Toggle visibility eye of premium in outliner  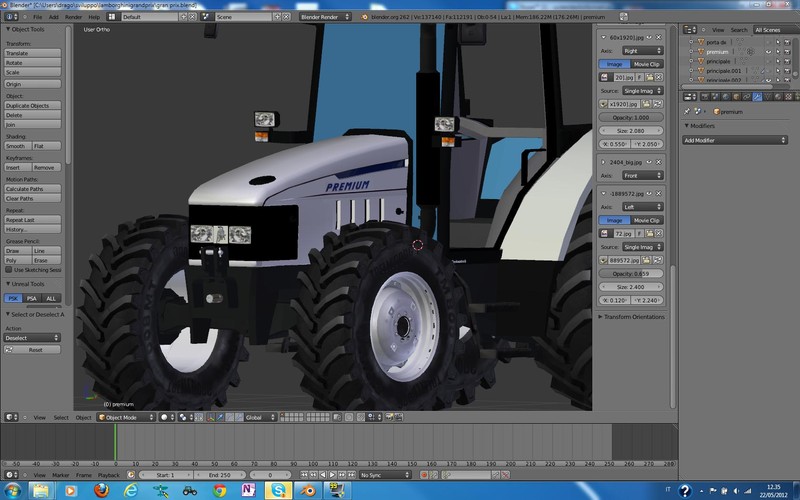[x=768, y=52]
